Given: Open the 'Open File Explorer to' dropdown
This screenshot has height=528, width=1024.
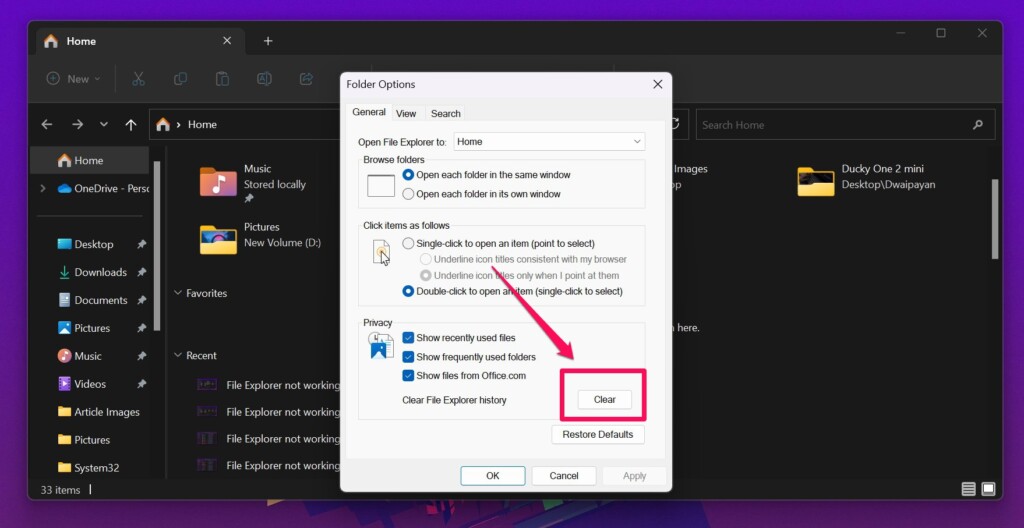Looking at the screenshot, I should tap(549, 142).
